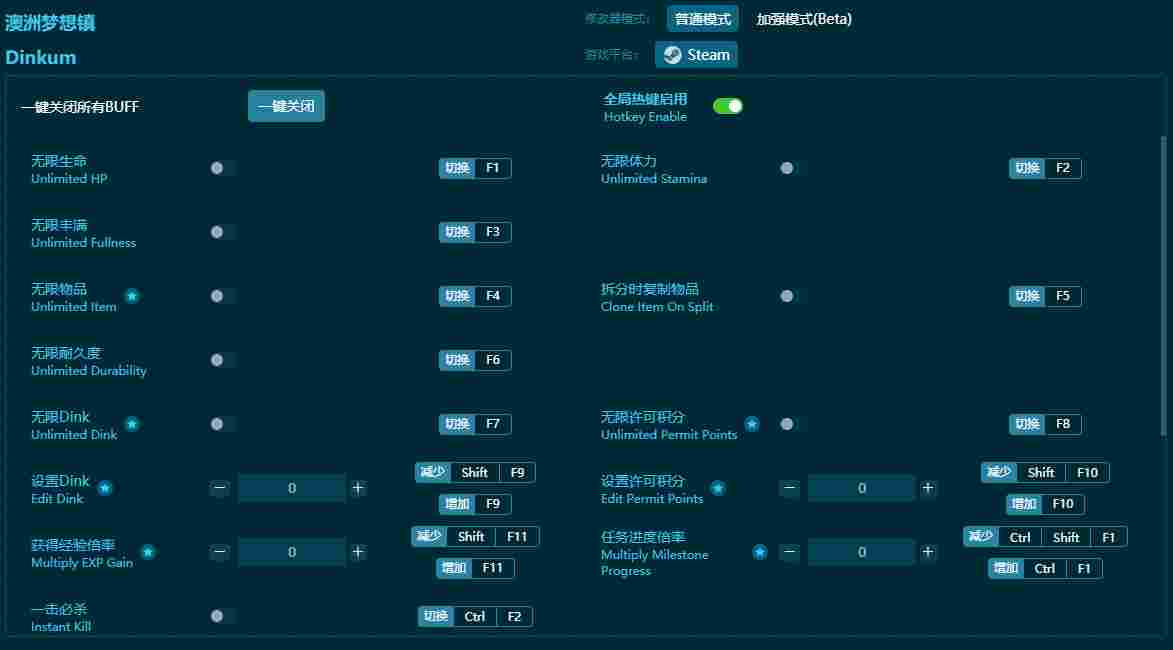Click F4 hotkey button for Unlimited Item
This screenshot has width=1173, height=650.
pos(475,296)
